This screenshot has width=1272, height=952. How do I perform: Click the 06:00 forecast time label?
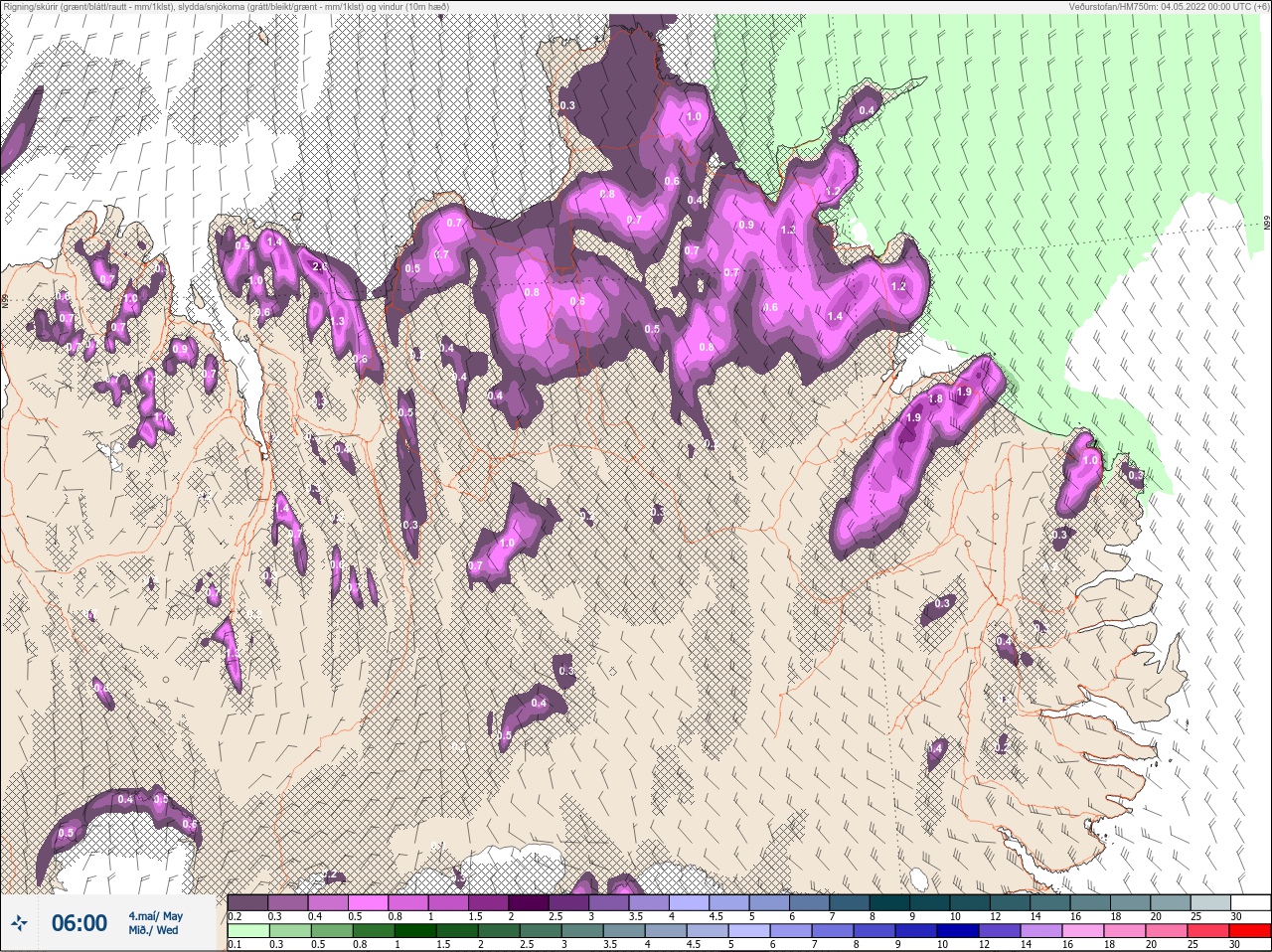(79, 923)
